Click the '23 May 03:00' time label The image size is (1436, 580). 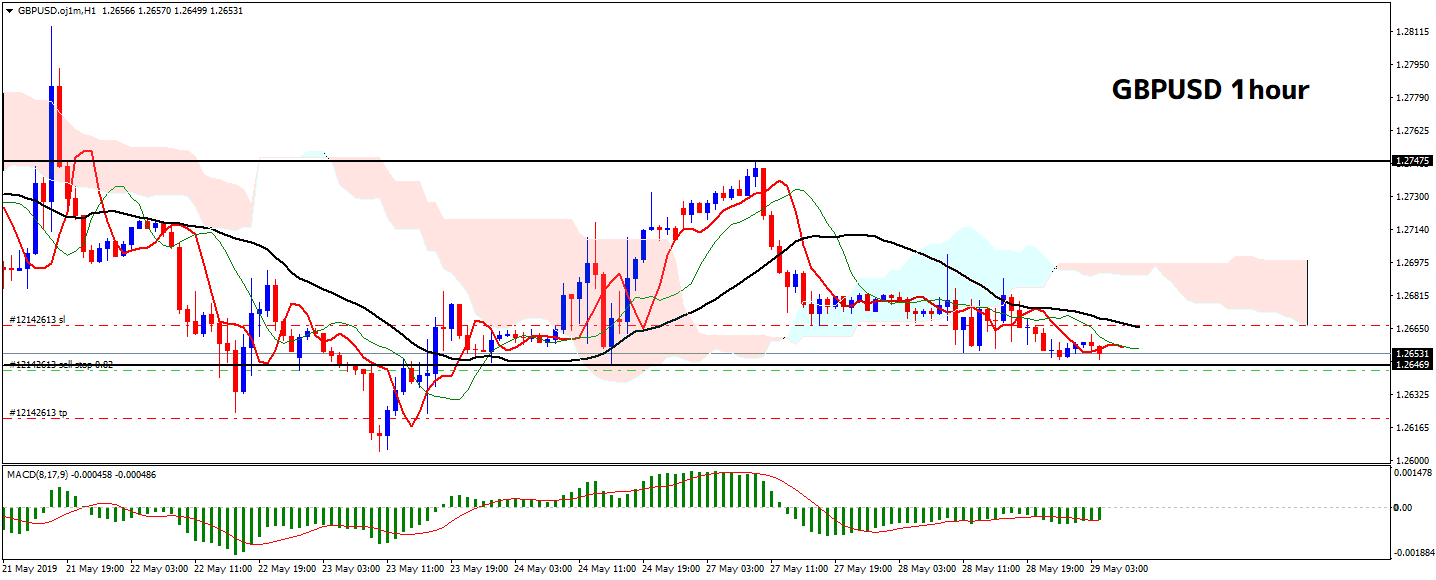[352, 569]
